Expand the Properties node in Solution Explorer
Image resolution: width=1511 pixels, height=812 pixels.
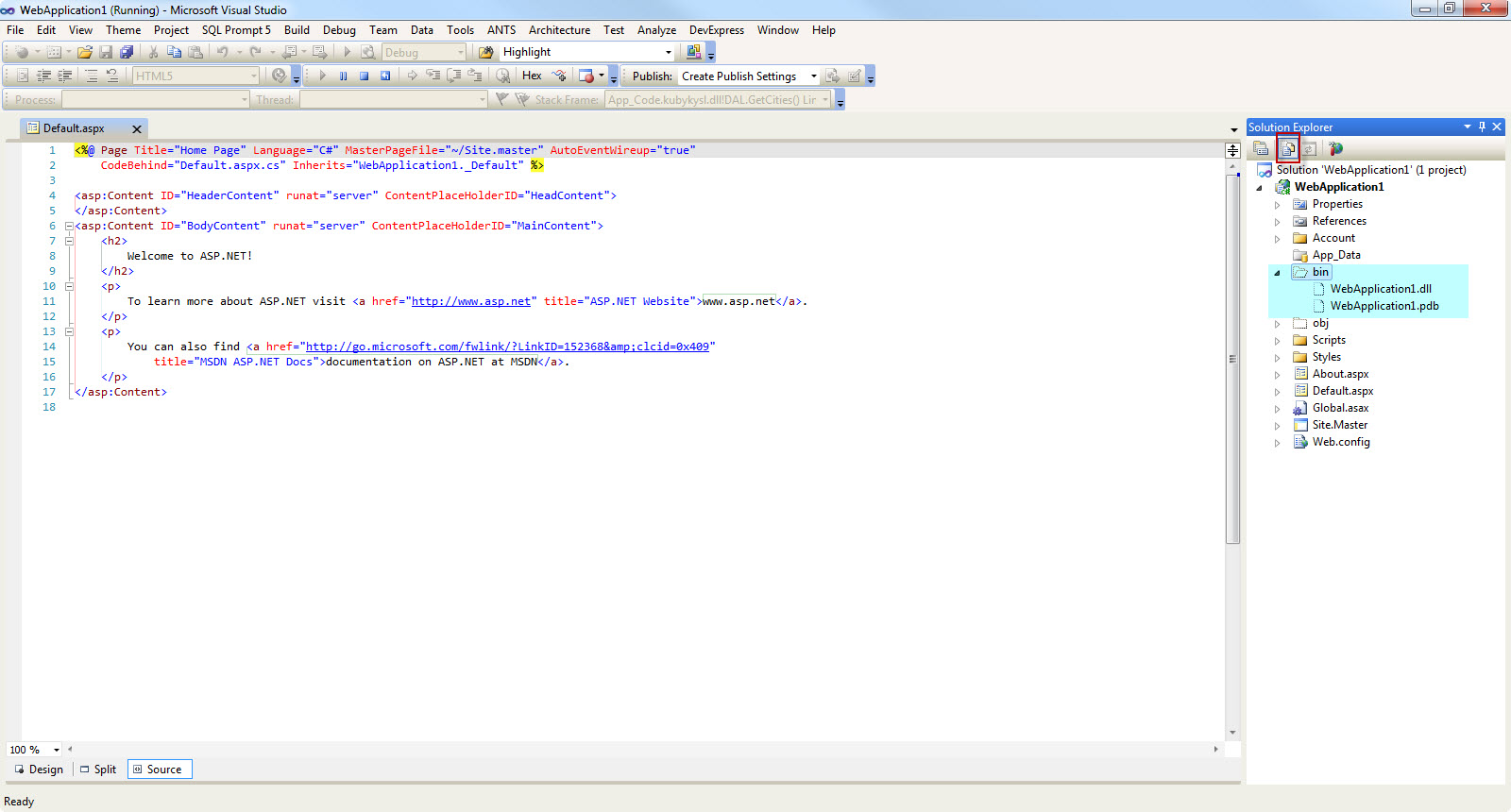pos(1278,205)
